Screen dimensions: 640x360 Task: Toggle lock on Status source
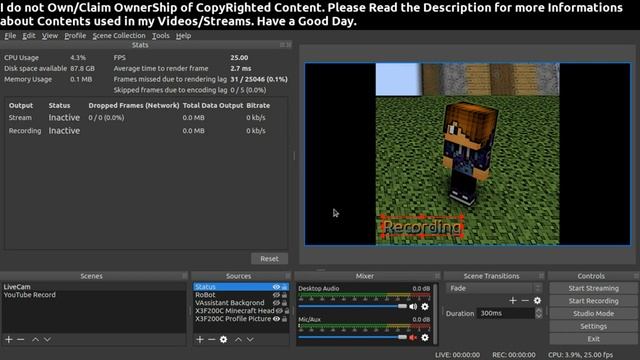pyautogui.click(x=284, y=287)
